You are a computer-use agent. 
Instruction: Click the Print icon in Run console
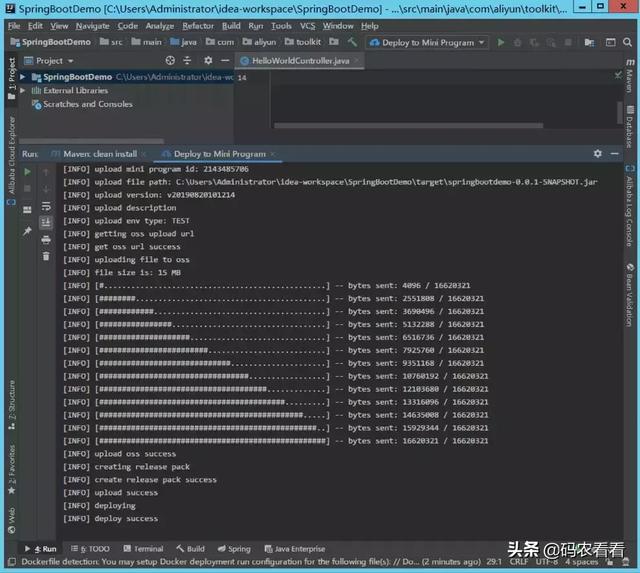pyautogui.click(x=46, y=240)
